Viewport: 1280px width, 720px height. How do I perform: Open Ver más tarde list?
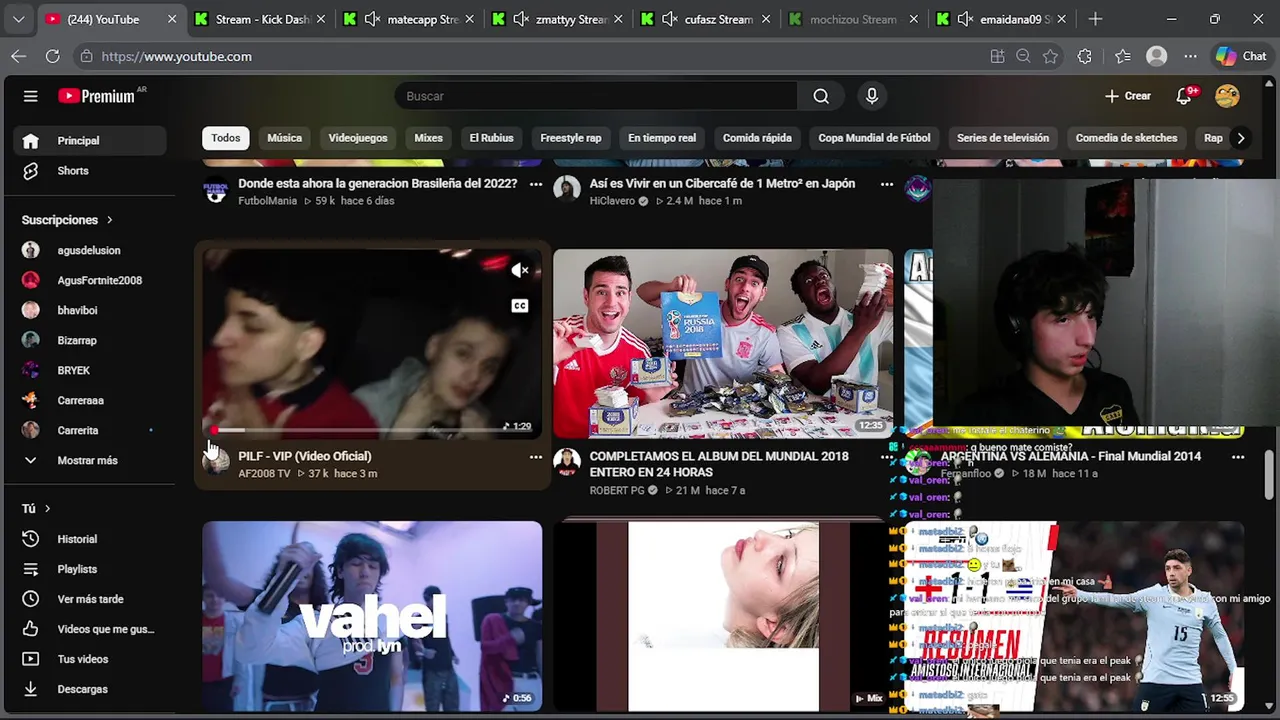click(90, 599)
